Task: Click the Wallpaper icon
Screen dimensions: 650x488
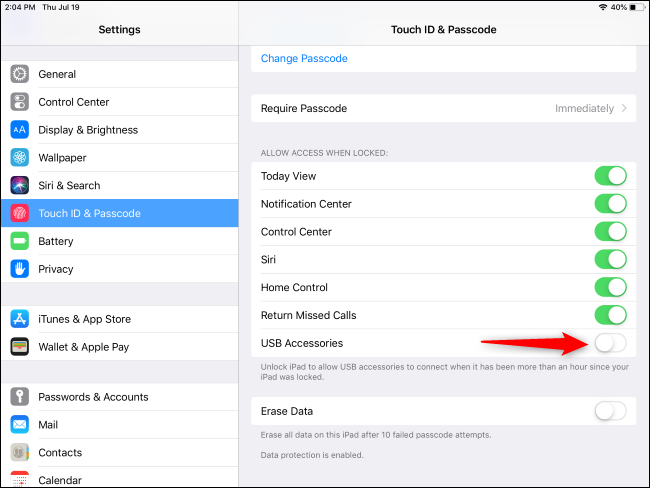Action: point(20,158)
